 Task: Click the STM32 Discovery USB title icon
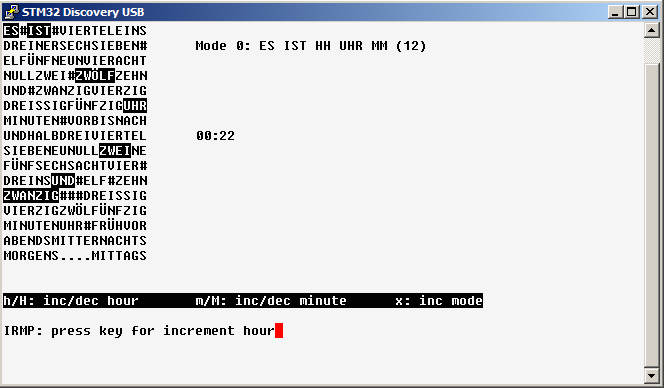(11, 12)
